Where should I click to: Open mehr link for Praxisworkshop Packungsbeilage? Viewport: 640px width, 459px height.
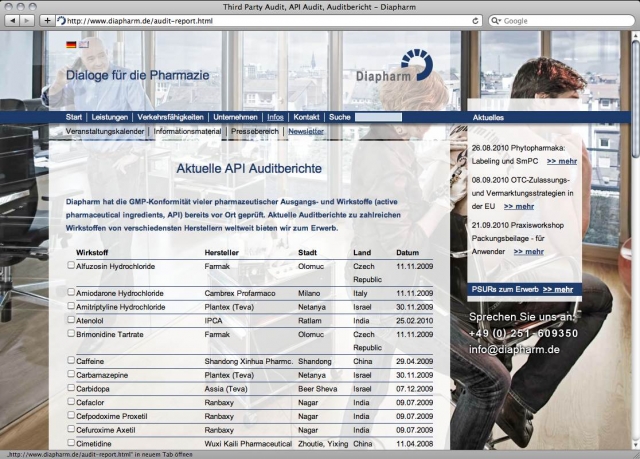[529, 252]
